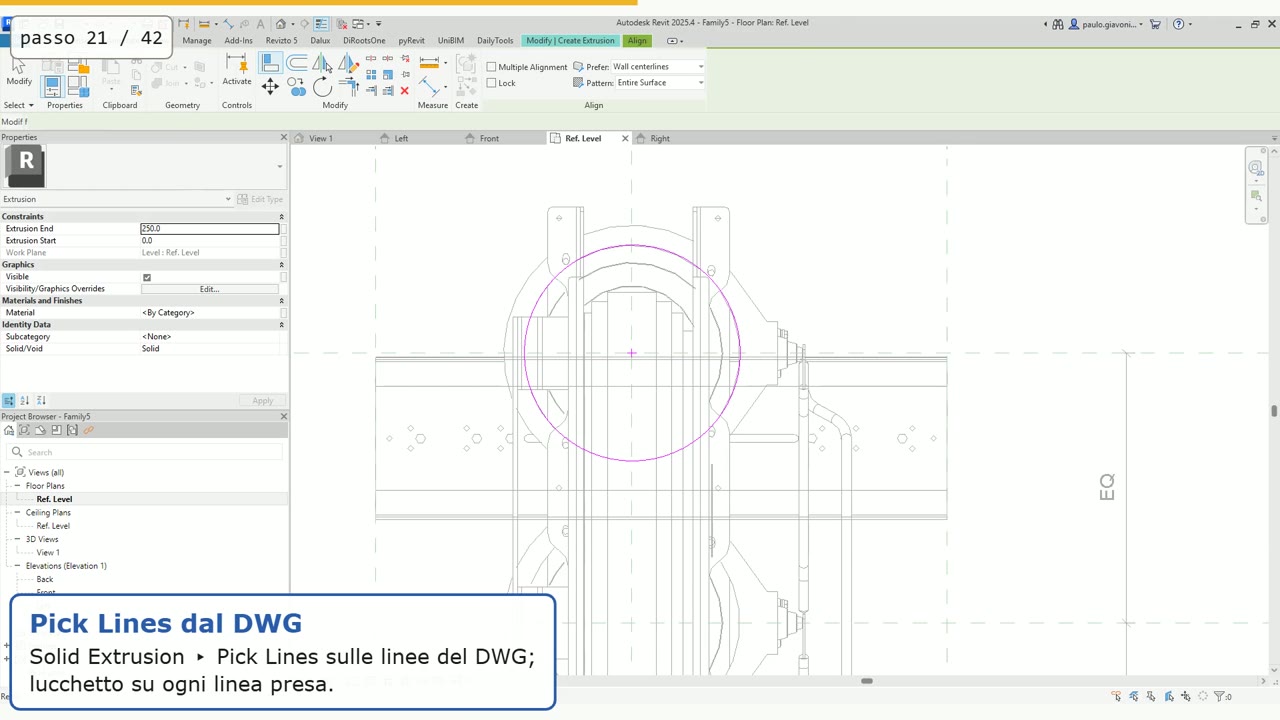
Task: Collapse the Graphics section
Action: coord(281,264)
